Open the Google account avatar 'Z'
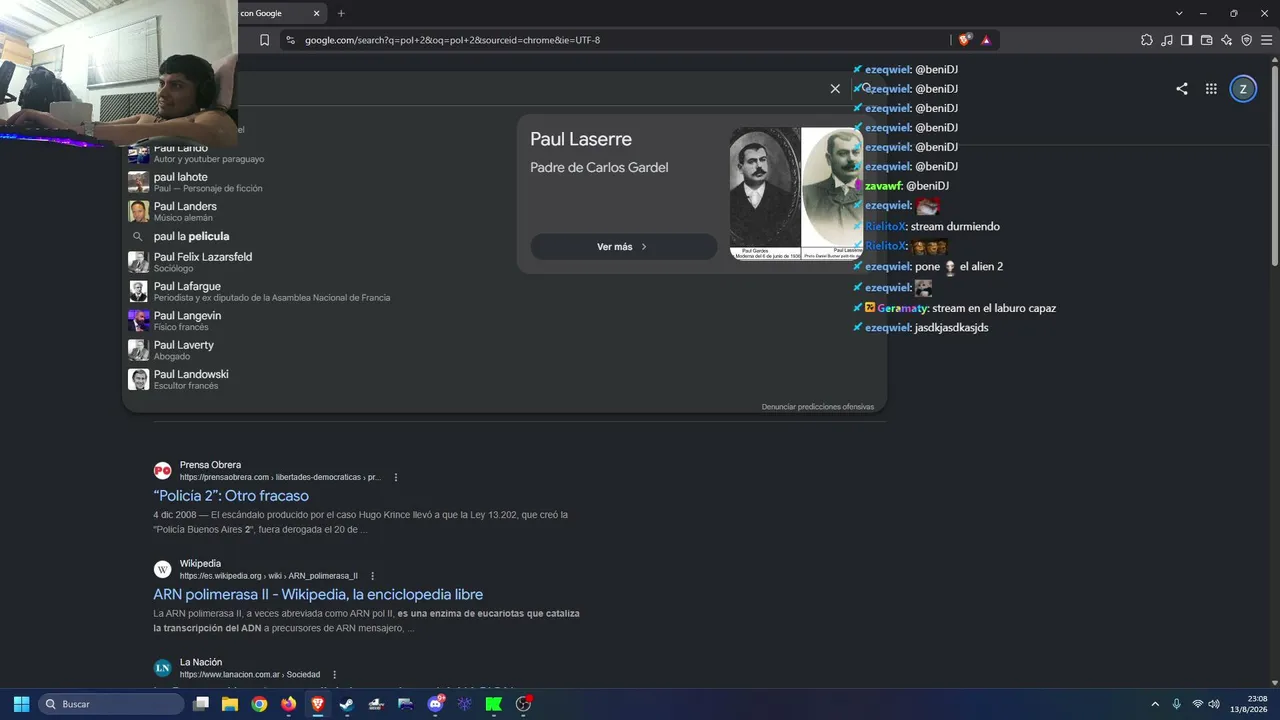Screen dimensions: 1280x720 click(x=1243, y=89)
